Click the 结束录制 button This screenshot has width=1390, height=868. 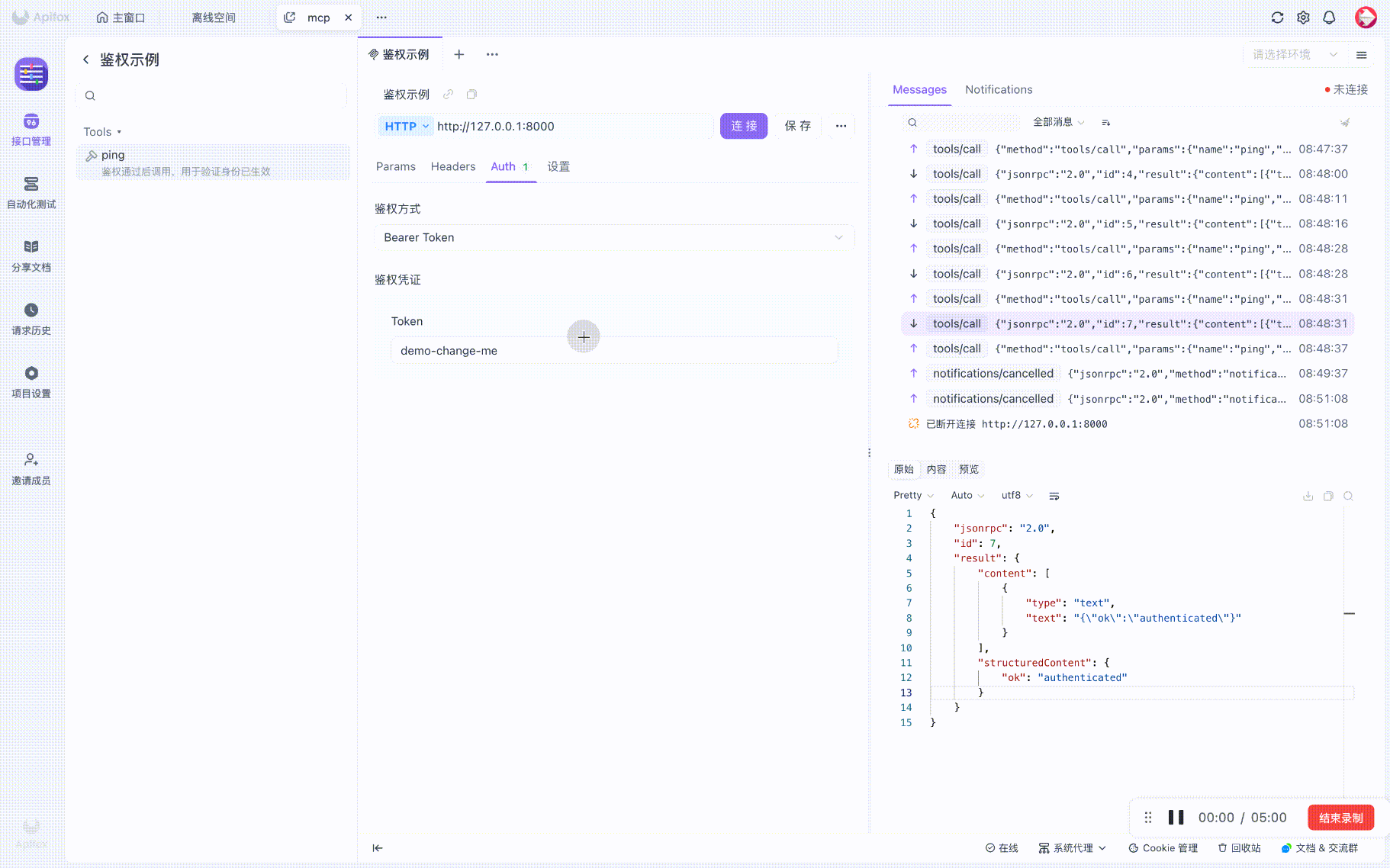coord(1341,818)
